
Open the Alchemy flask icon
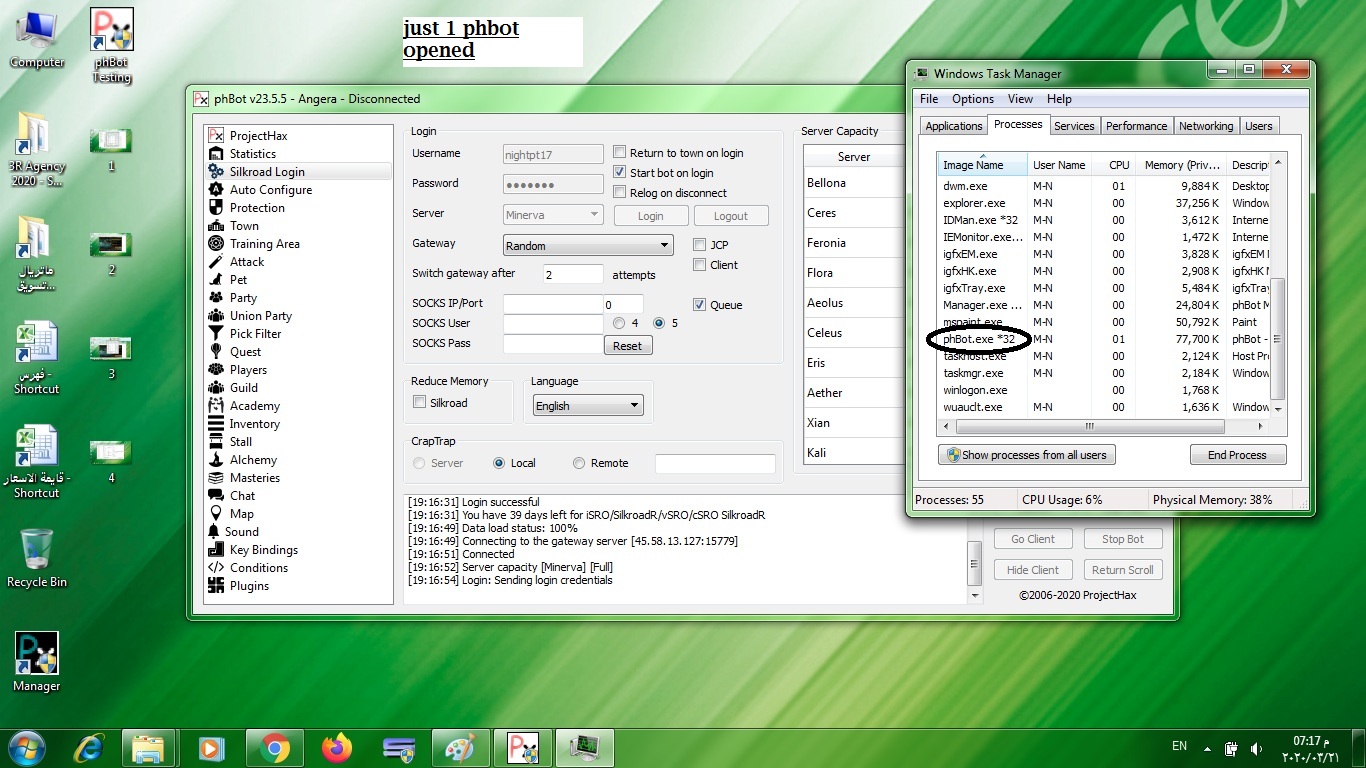pyautogui.click(x=216, y=460)
